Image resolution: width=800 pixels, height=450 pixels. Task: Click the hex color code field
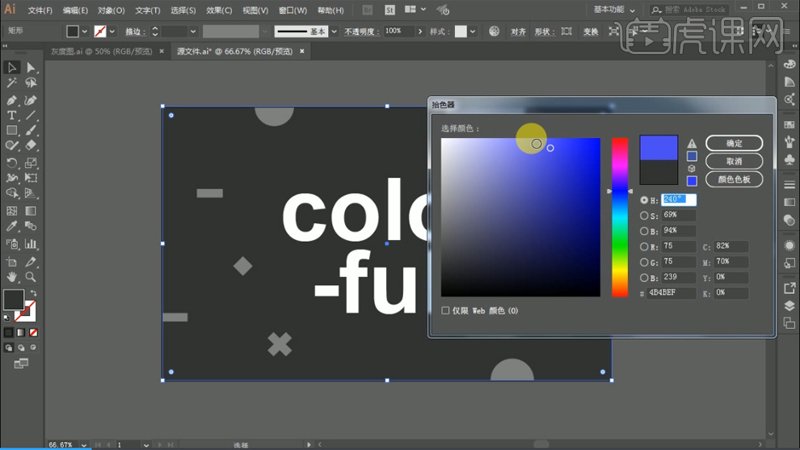(671, 293)
